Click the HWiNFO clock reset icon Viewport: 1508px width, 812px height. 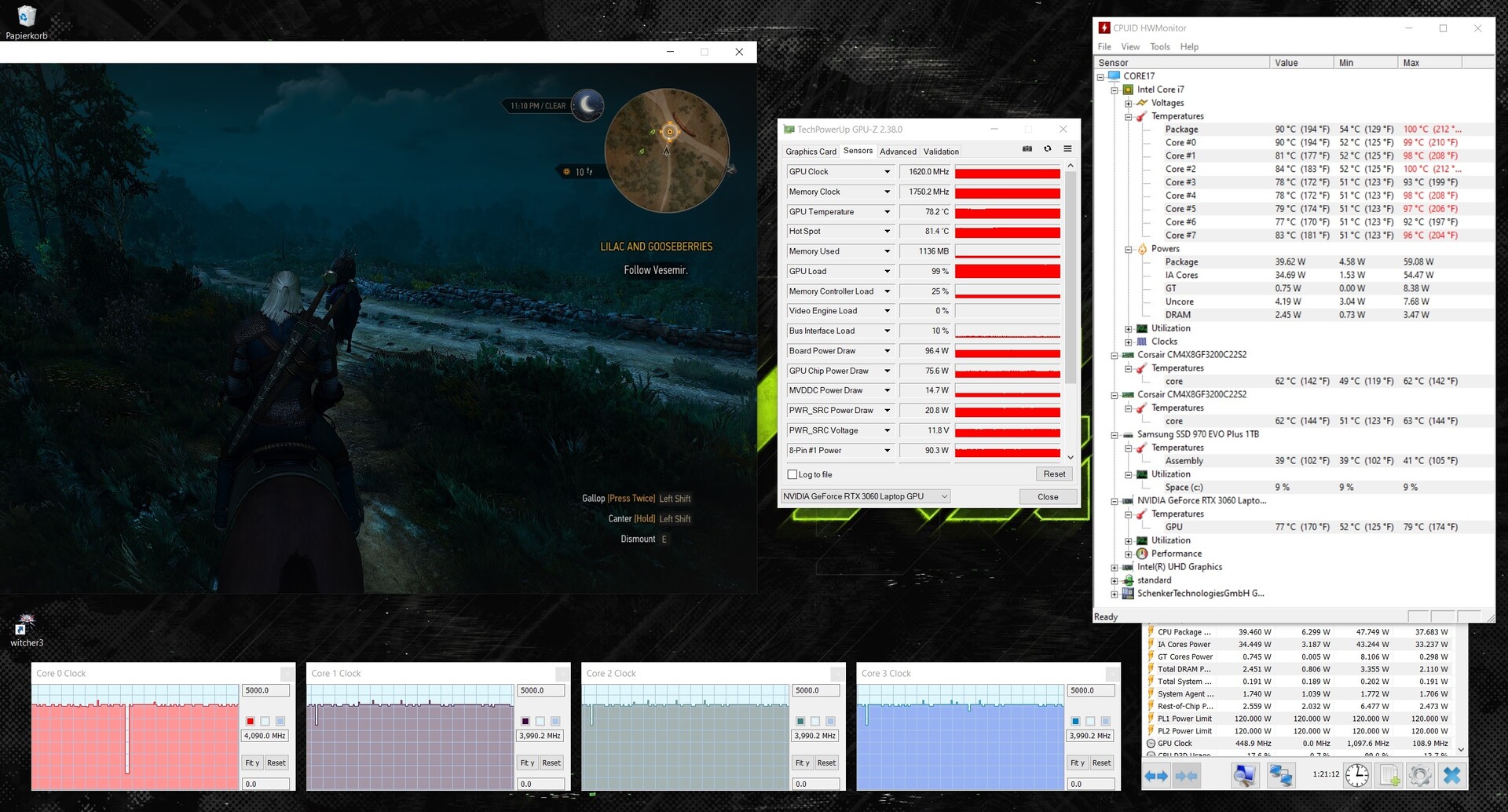click(1356, 776)
